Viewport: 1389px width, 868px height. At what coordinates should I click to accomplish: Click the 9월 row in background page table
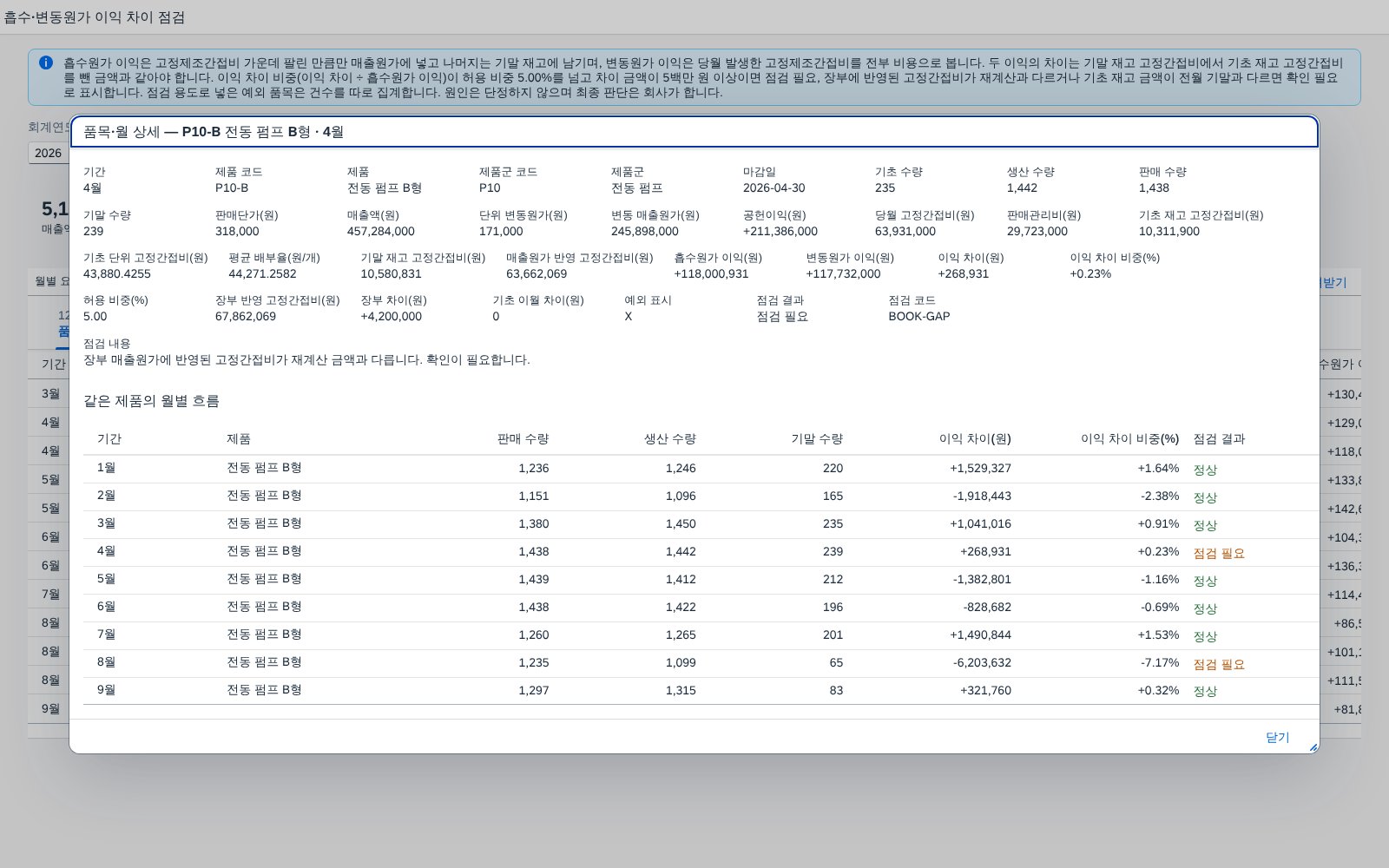tap(50, 709)
